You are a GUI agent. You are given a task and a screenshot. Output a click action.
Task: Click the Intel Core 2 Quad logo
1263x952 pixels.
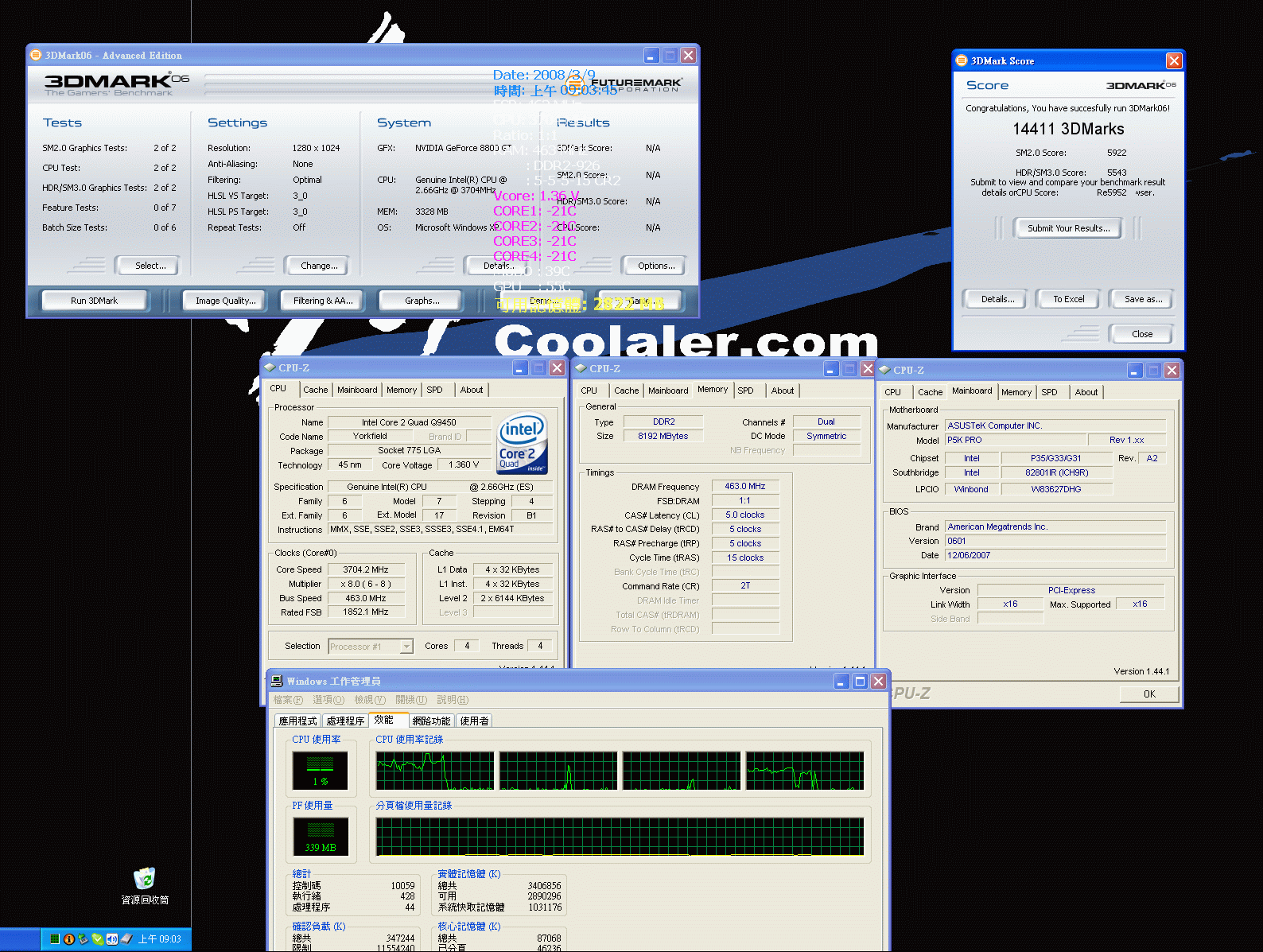[x=522, y=442]
